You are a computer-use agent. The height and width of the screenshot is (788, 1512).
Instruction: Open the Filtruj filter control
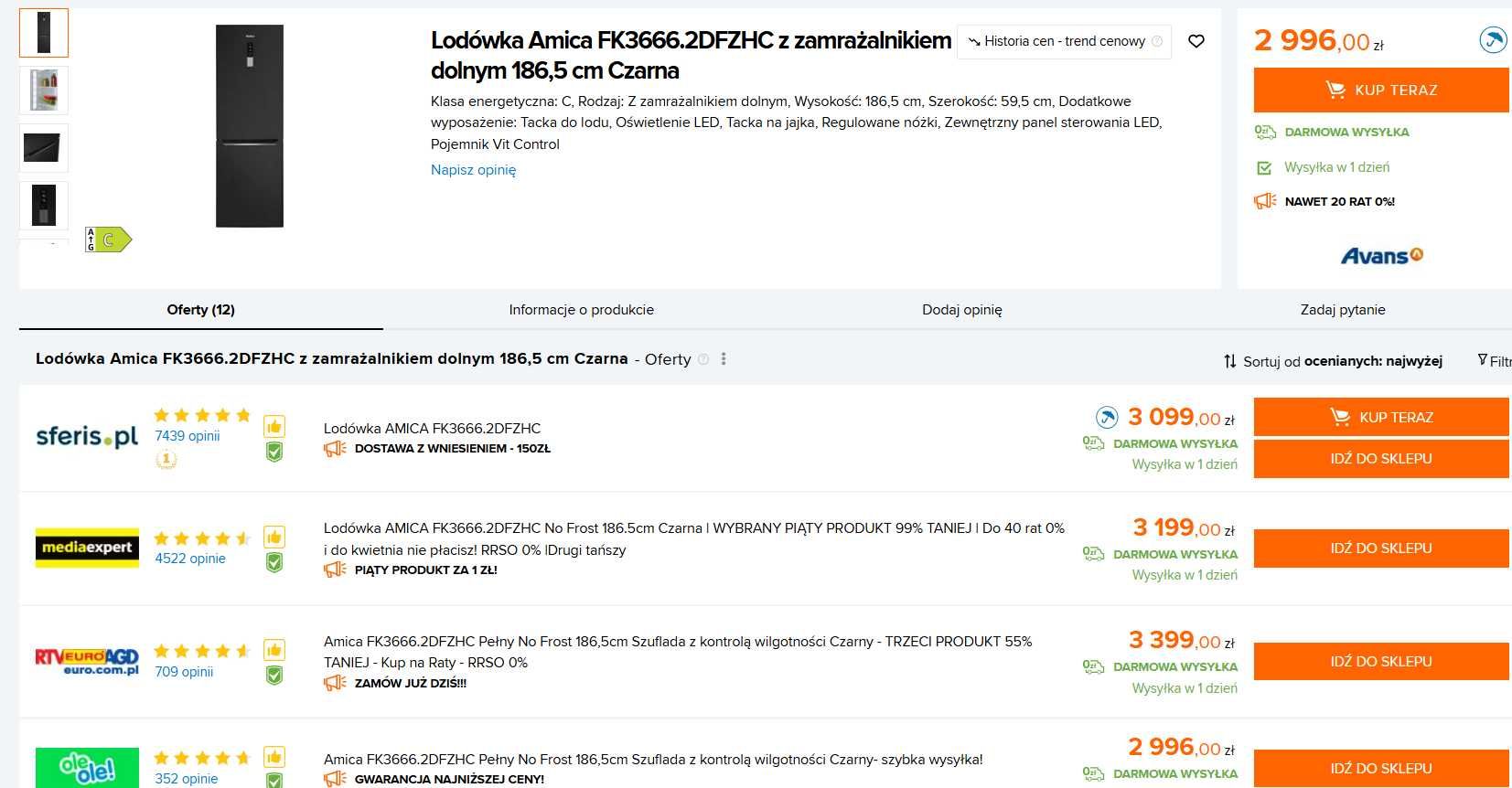[1496, 361]
